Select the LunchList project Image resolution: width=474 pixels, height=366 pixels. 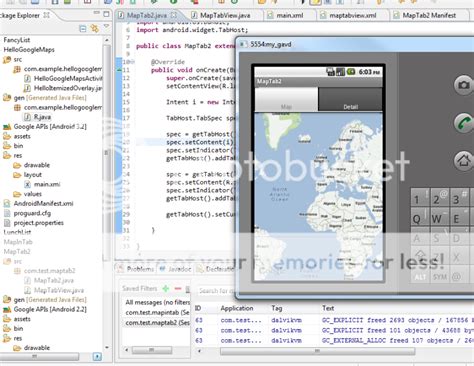tap(17, 232)
